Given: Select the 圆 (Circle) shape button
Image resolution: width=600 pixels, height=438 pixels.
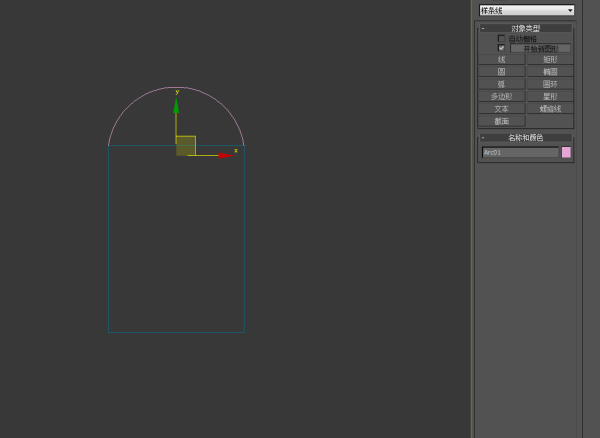Looking at the screenshot, I should pyautogui.click(x=502, y=72).
